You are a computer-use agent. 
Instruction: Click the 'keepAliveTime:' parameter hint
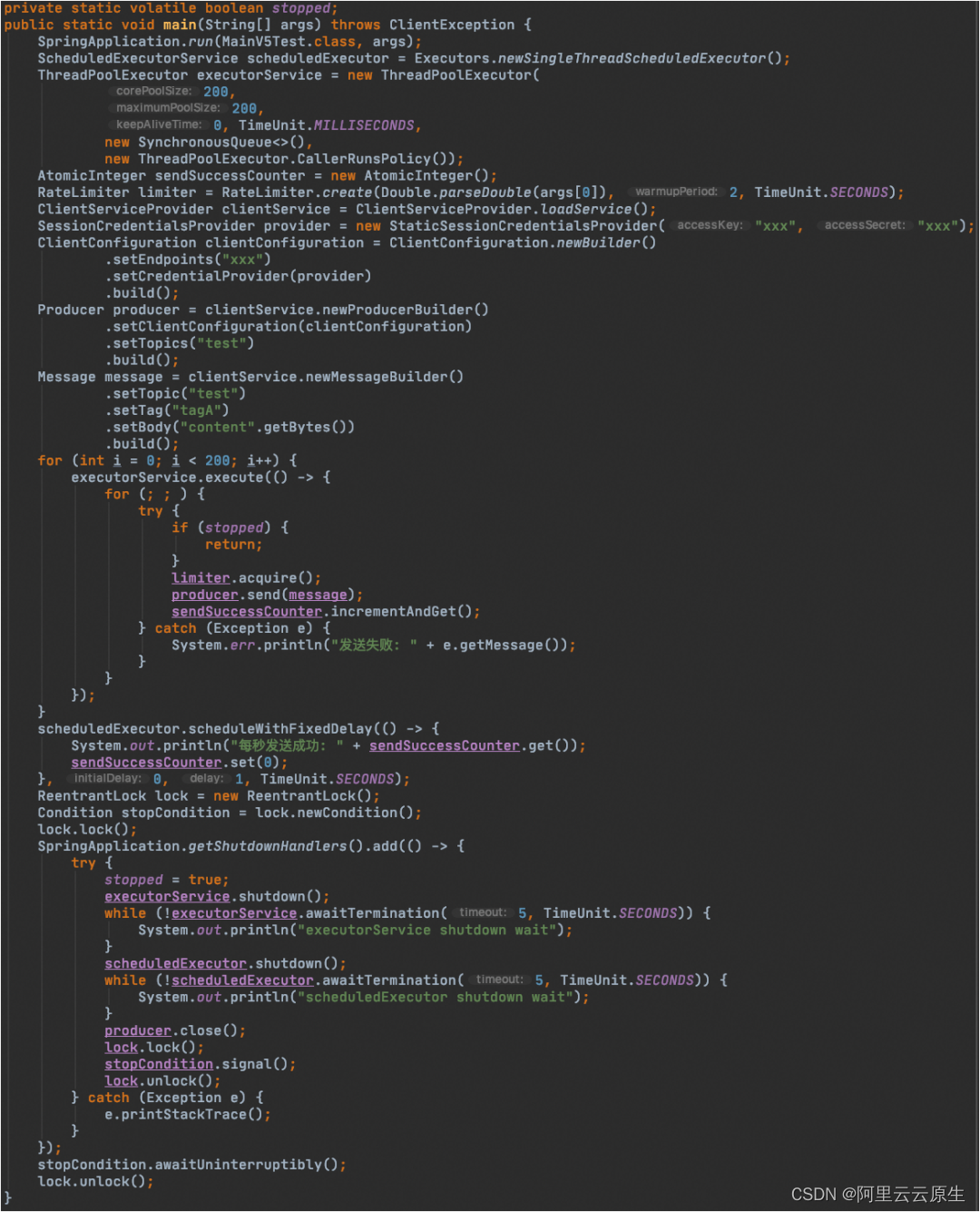tap(159, 124)
